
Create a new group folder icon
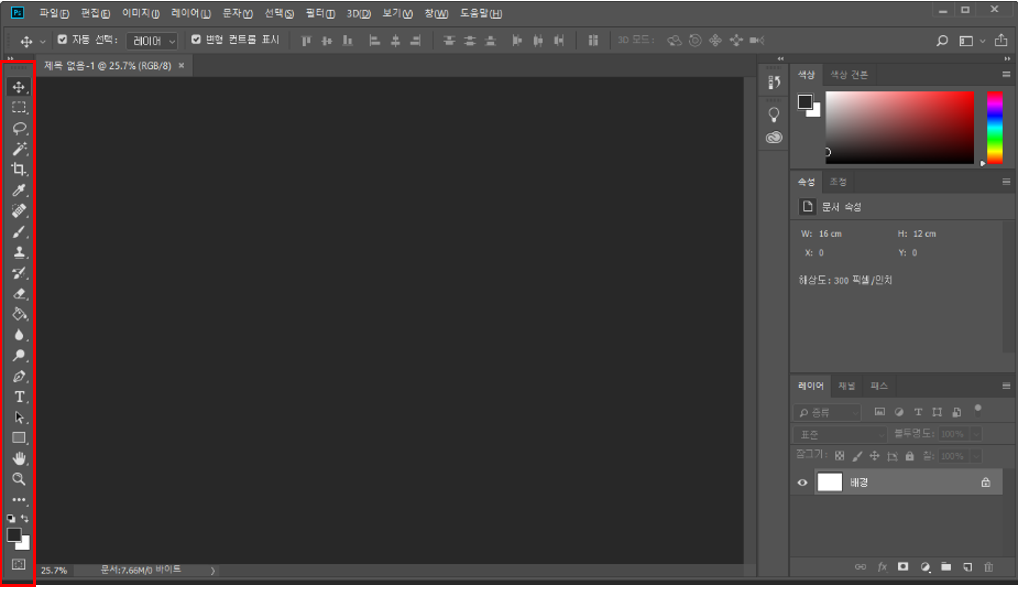point(946,567)
